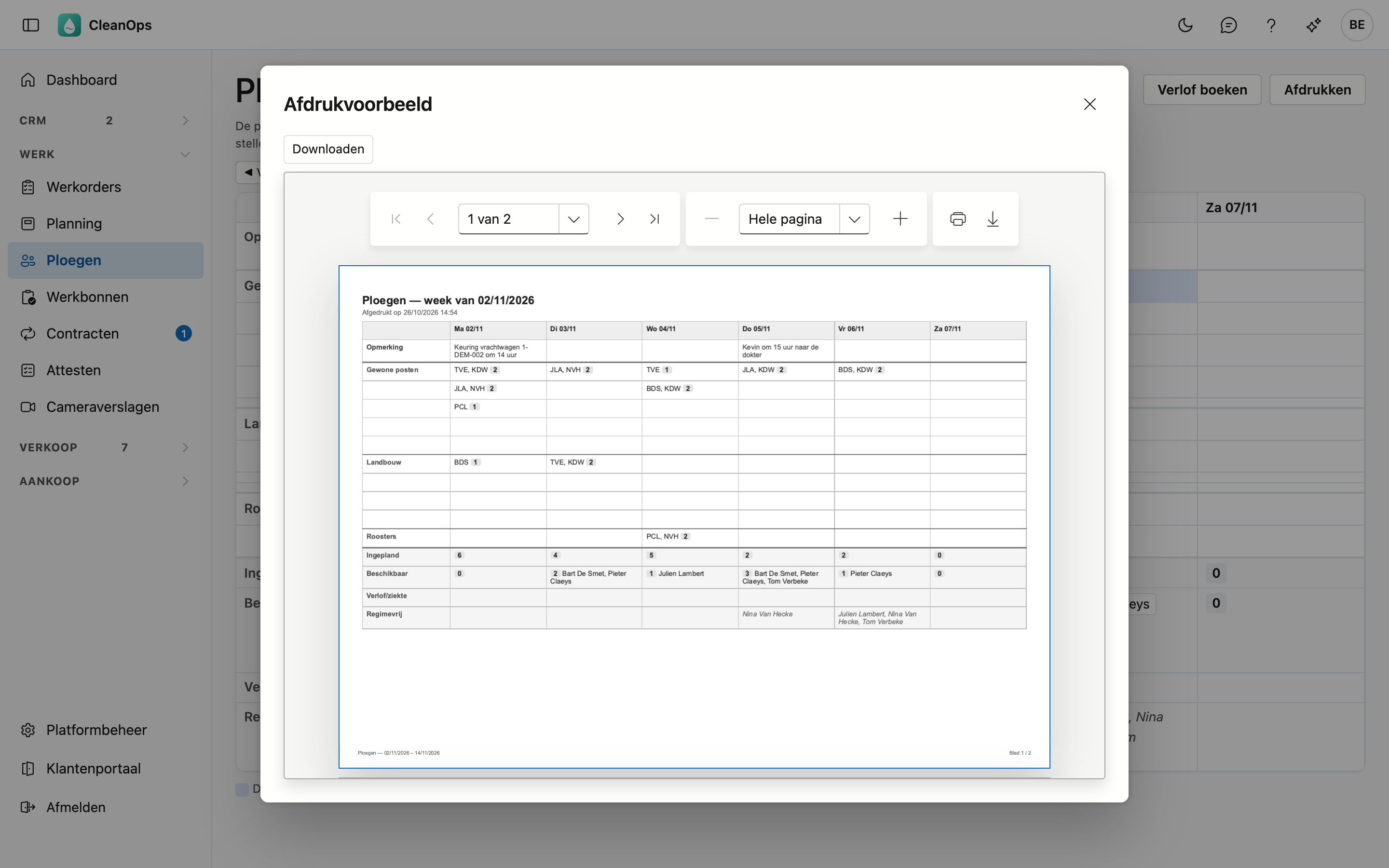Open Werkorders in the sidebar

pyautogui.click(x=106, y=187)
